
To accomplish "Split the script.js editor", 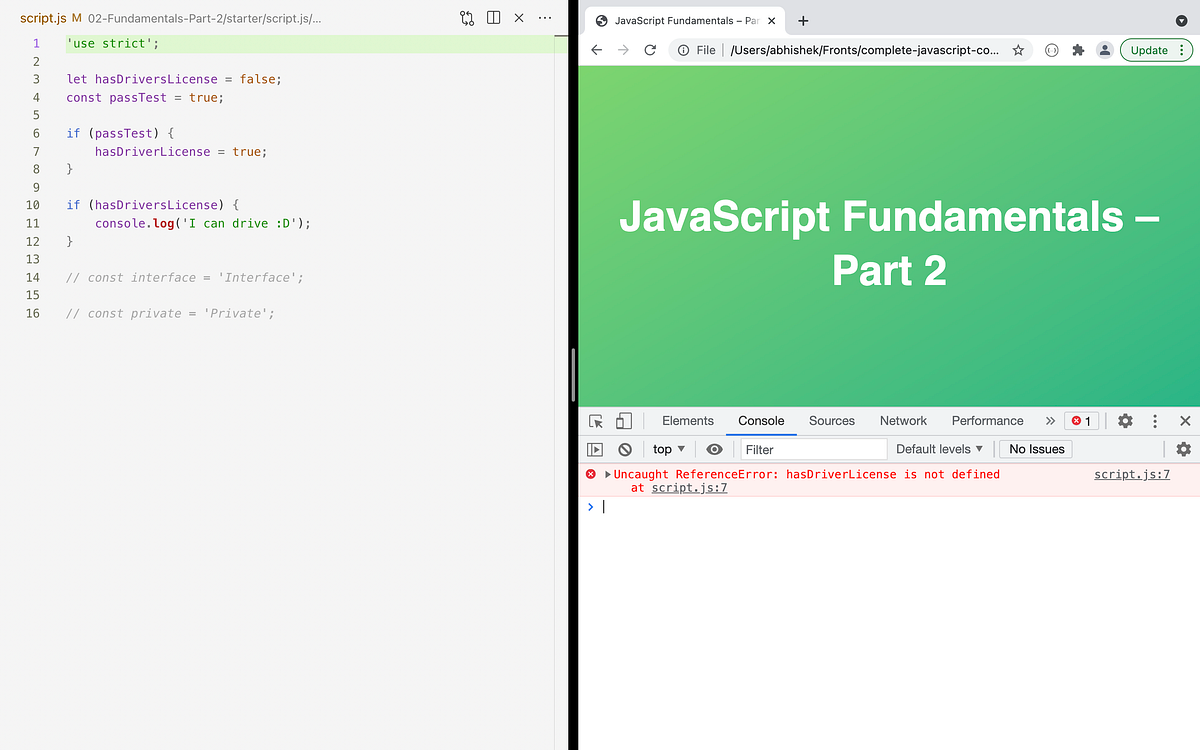I will pyautogui.click(x=492, y=17).
